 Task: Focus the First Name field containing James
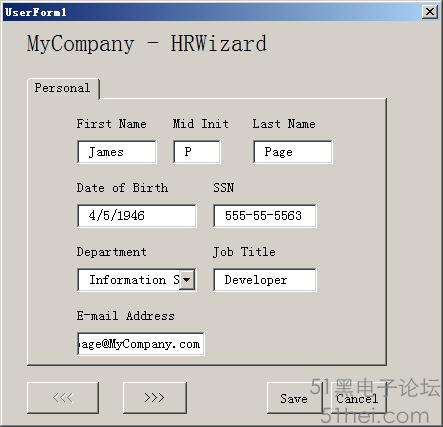pyautogui.click(x=117, y=152)
